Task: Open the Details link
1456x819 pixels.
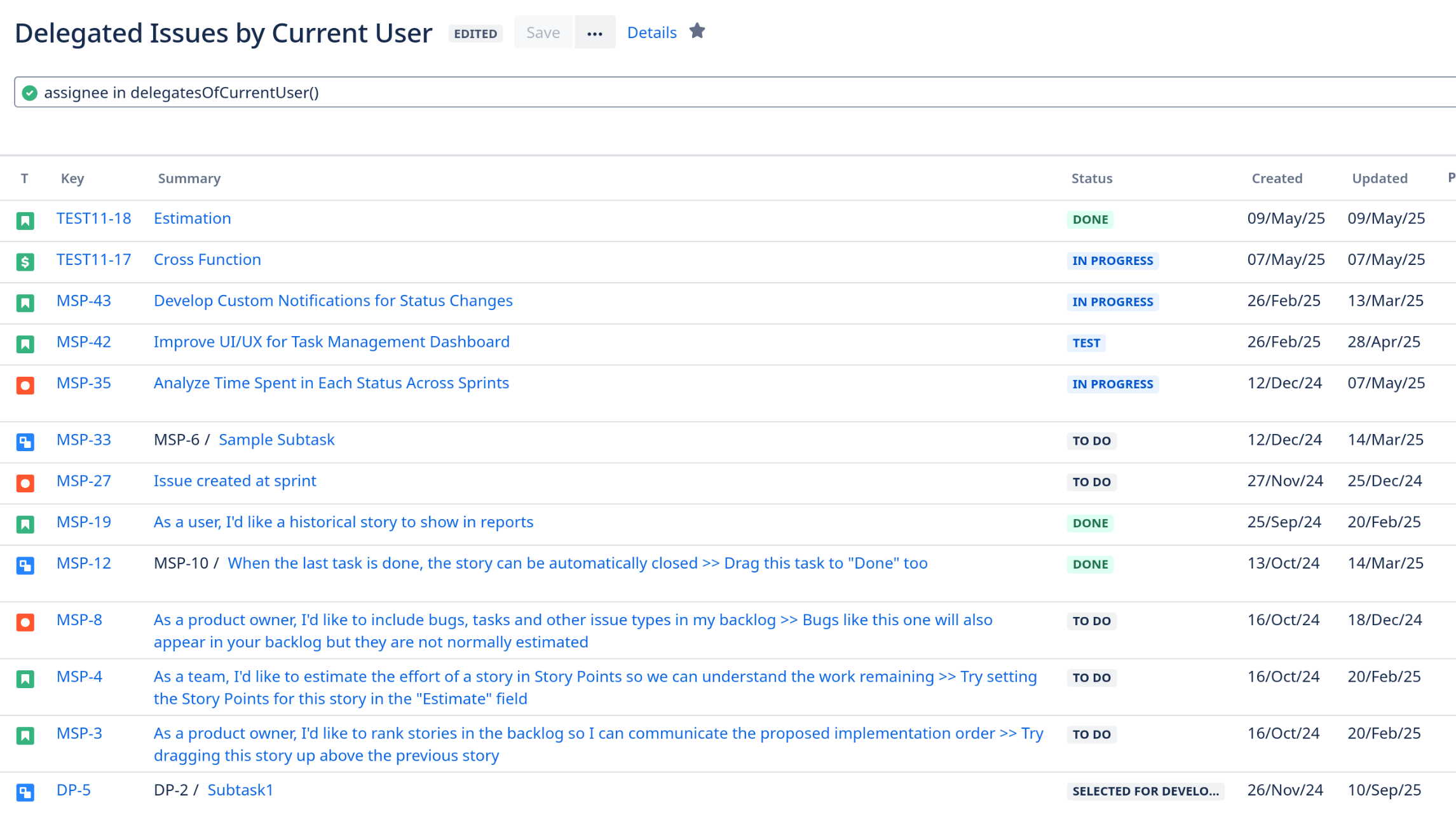Action: coord(651,33)
